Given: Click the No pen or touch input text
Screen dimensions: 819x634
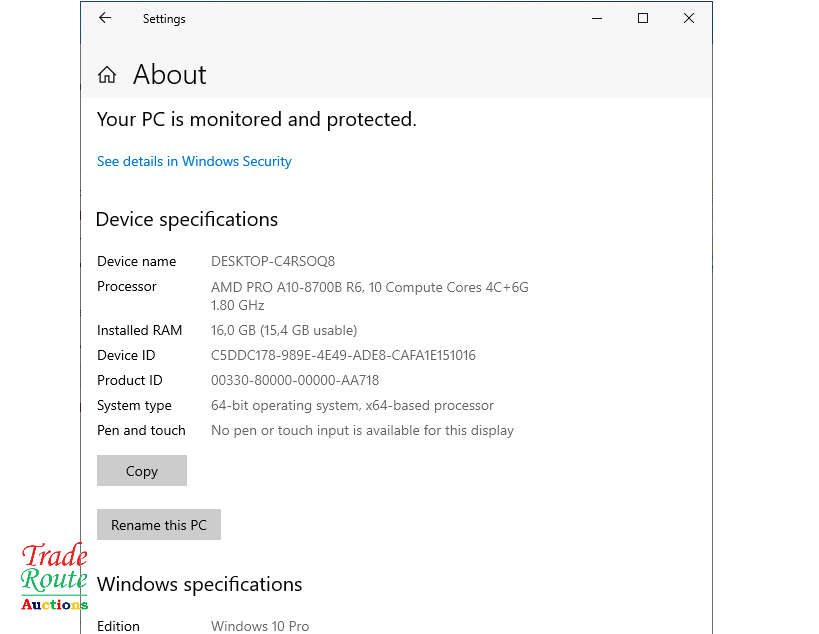Looking at the screenshot, I should pyautogui.click(x=362, y=430).
